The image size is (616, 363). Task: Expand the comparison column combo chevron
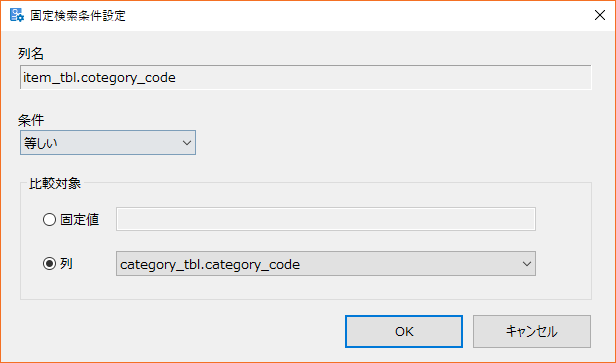(x=527, y=264)
